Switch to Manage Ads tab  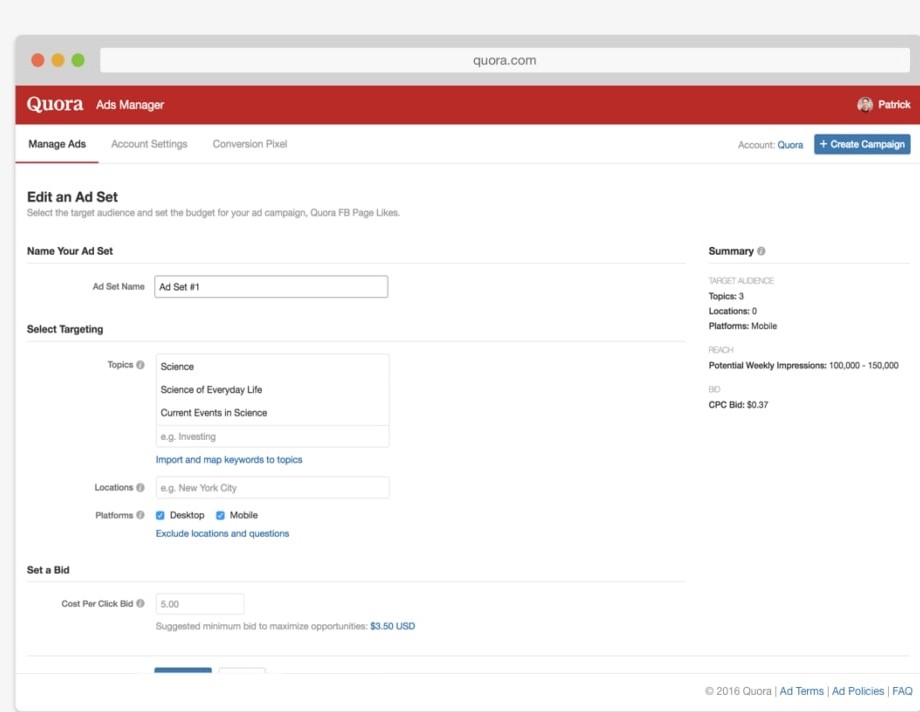pyautogui.click(x=57, y=144)
